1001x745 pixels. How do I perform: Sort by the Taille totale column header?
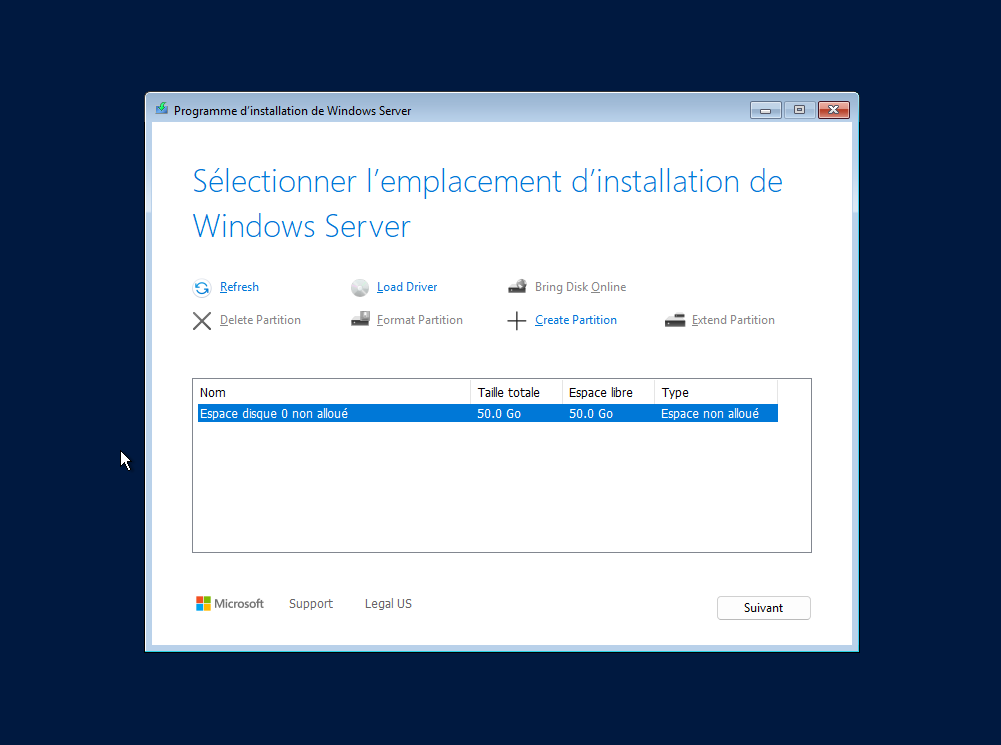pos(516,393)
